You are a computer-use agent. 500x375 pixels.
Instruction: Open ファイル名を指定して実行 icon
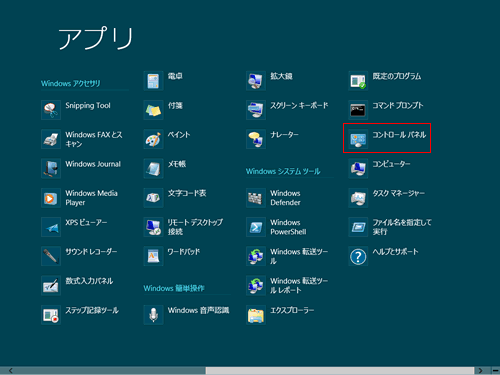[x=358, y=227]
